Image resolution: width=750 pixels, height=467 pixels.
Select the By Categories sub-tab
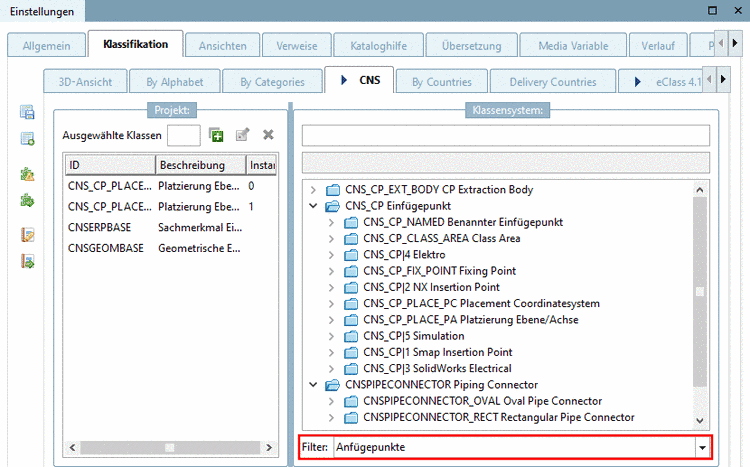(x=272, y=82)
